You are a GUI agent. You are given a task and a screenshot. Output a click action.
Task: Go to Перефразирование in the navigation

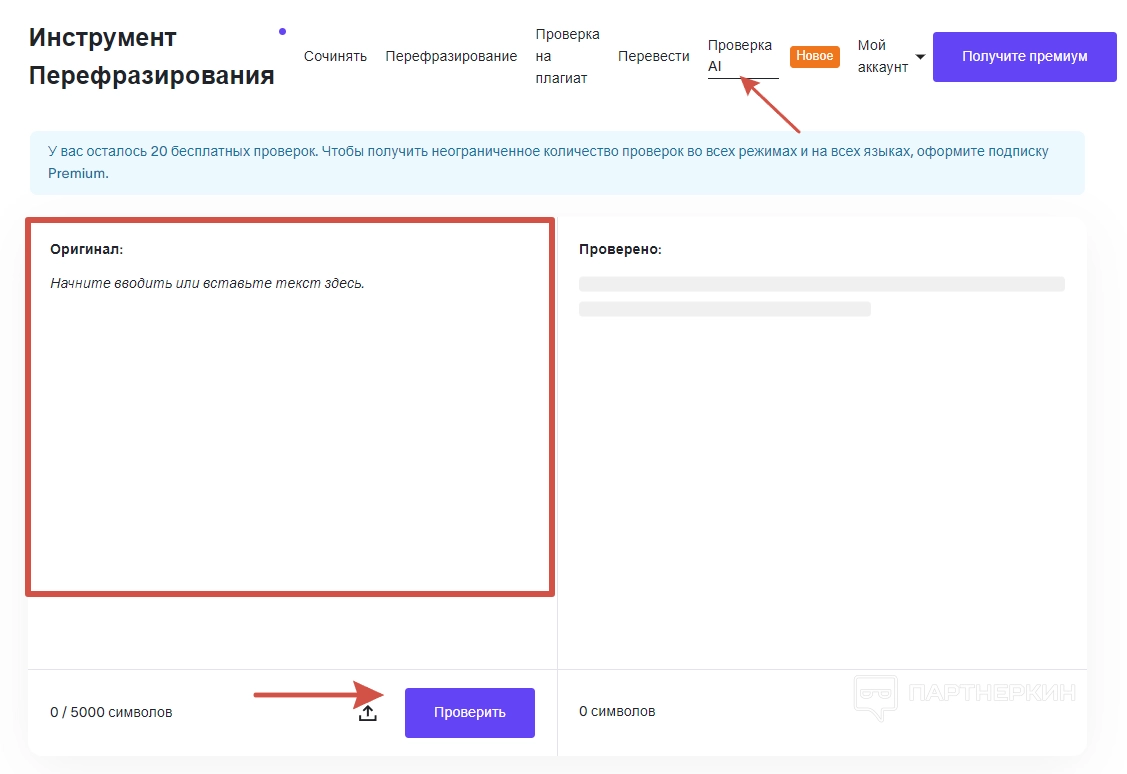tap(451, 56)
